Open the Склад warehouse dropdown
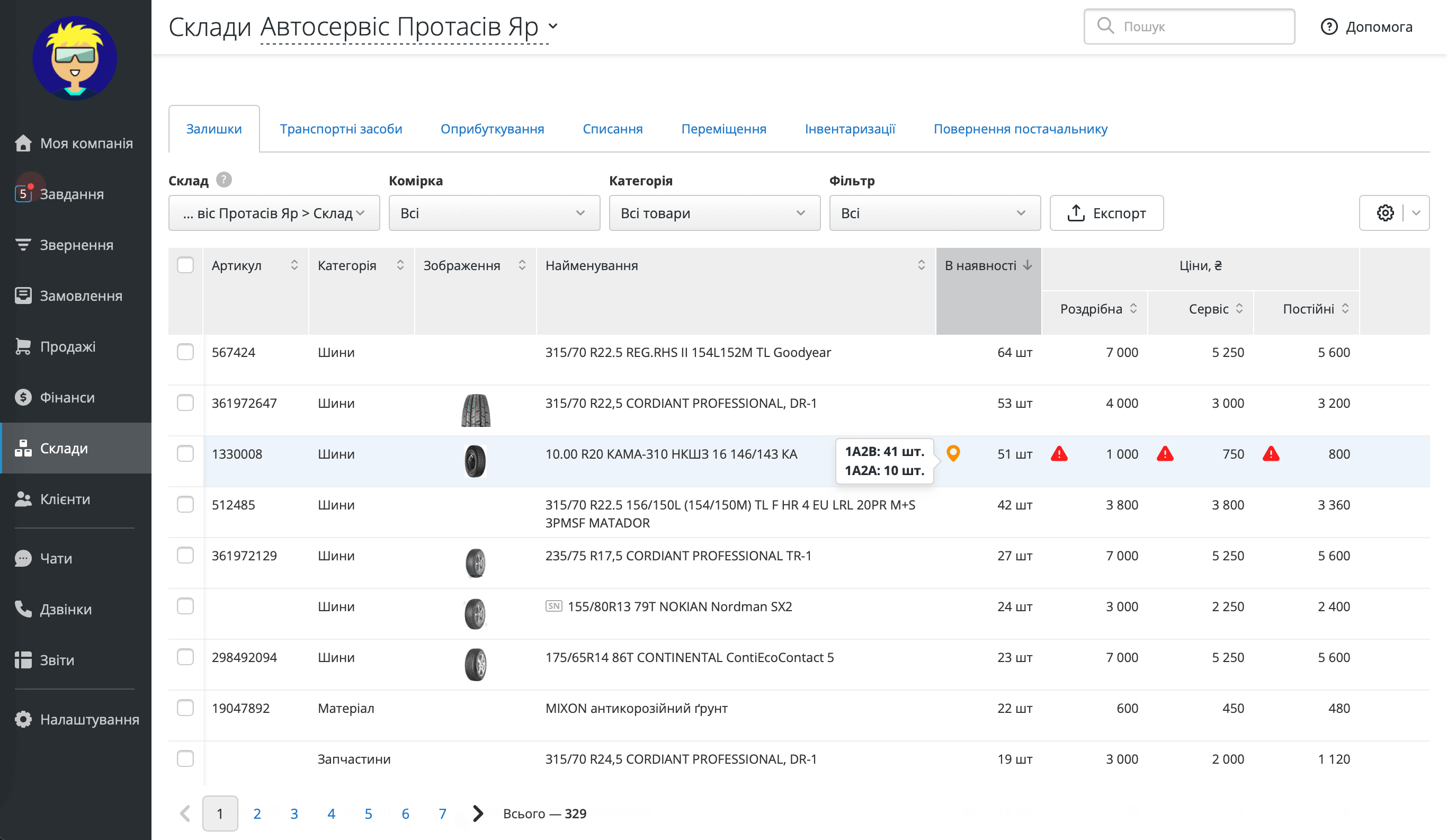 tap(274, 213)
